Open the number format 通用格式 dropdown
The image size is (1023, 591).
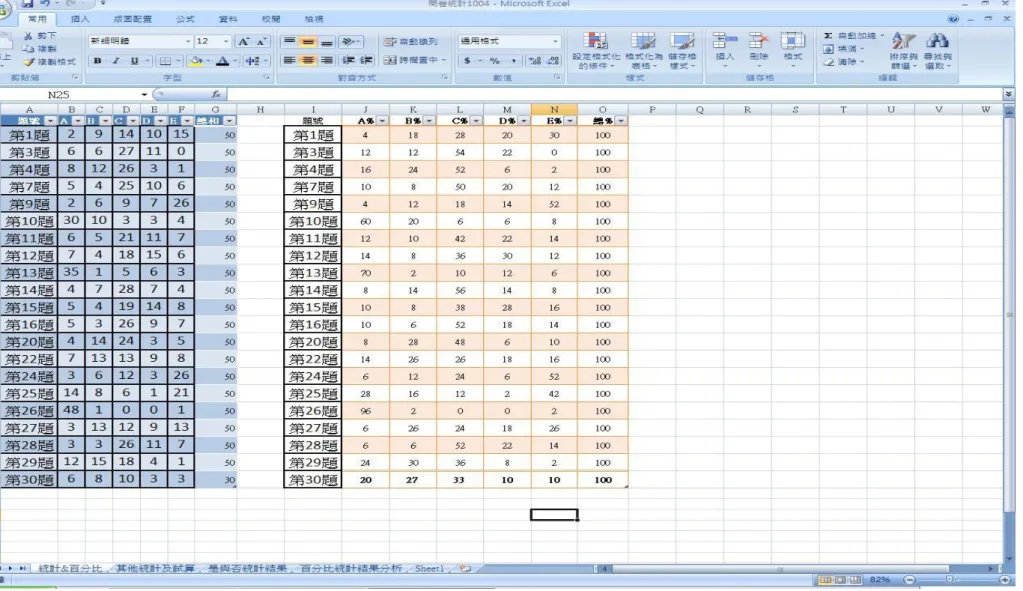pyautogui.click(x=555, y=41)
